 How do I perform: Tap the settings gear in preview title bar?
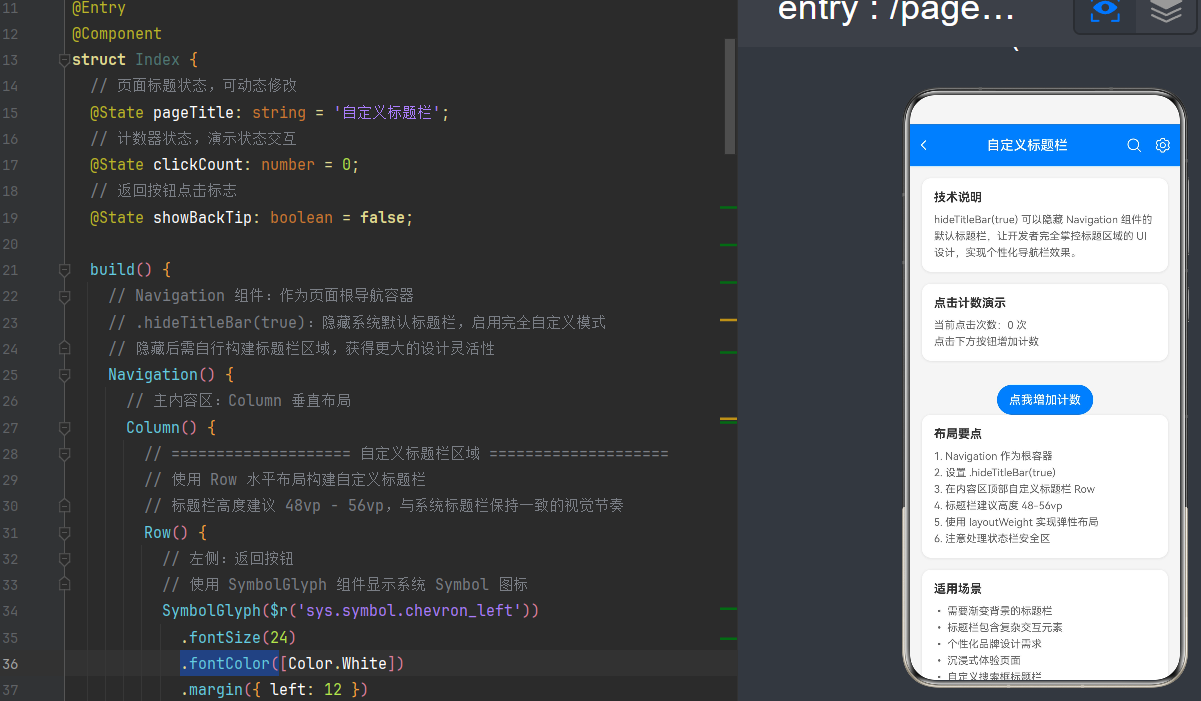(1162, 145)
